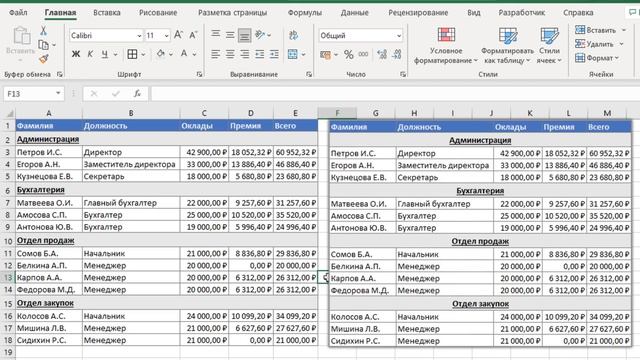The image size is (640, 360).
Task: Select column header C
Action: click(204, 113)
